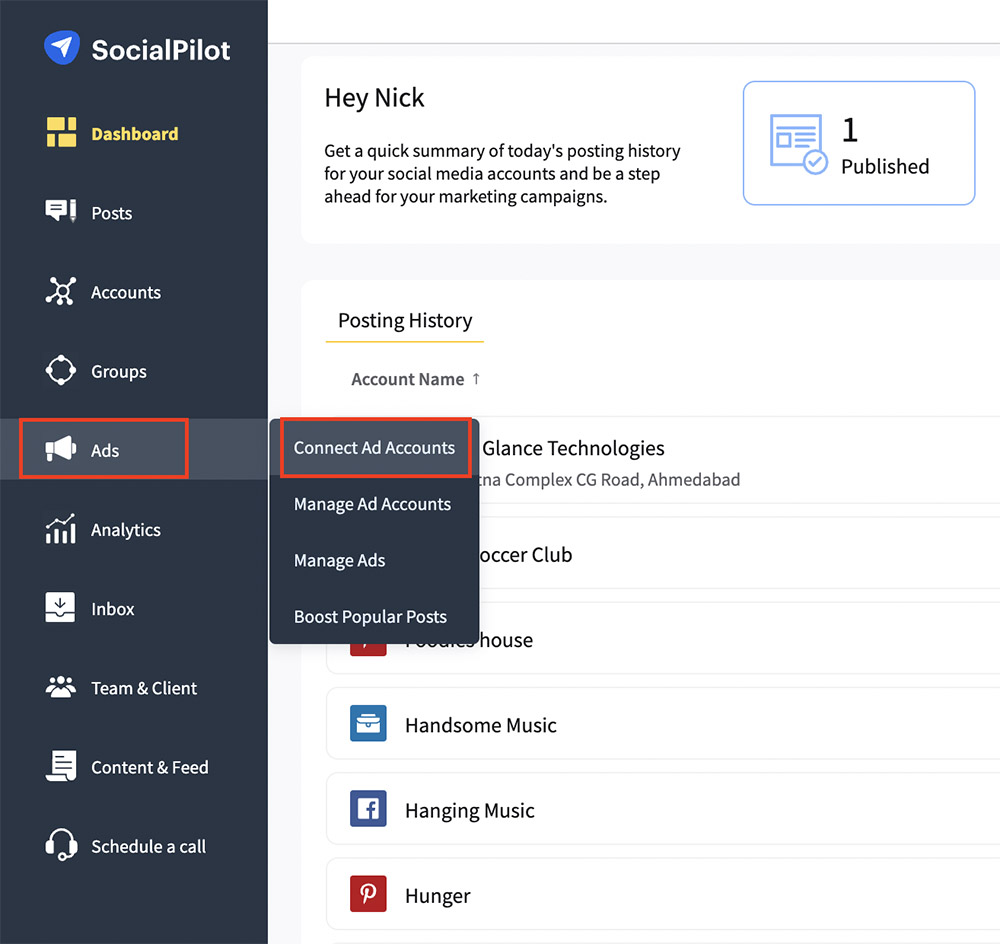Open Team & Client text label
The width and height of the screenshot is (1000, 944).
[x=144, y=688]
